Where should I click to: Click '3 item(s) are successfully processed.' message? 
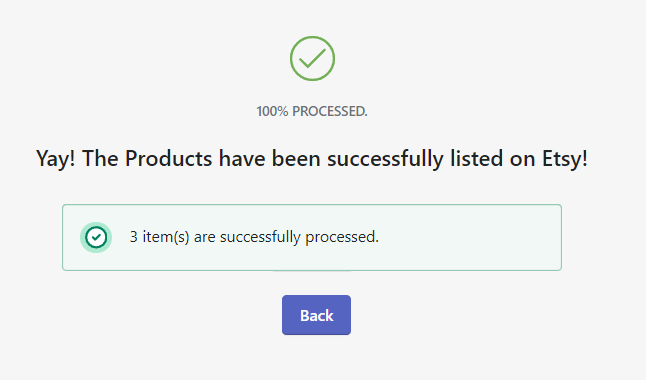254,237
